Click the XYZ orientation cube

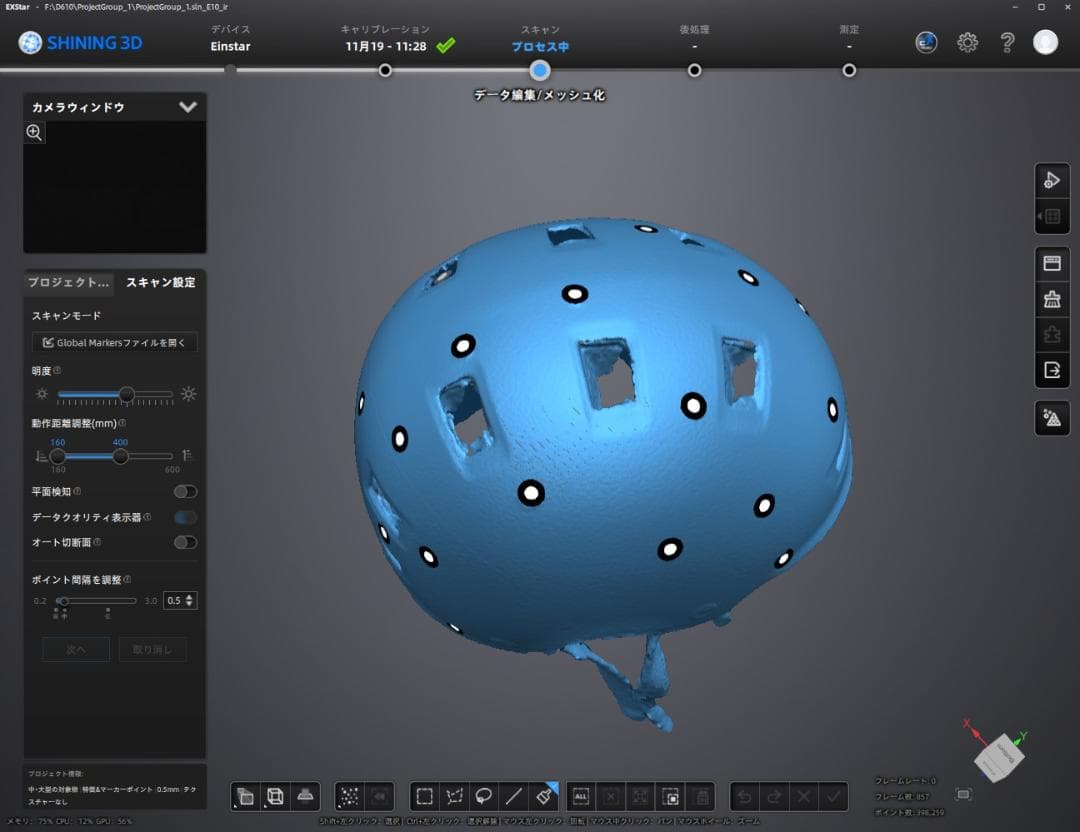click(x=1000, y=753)
